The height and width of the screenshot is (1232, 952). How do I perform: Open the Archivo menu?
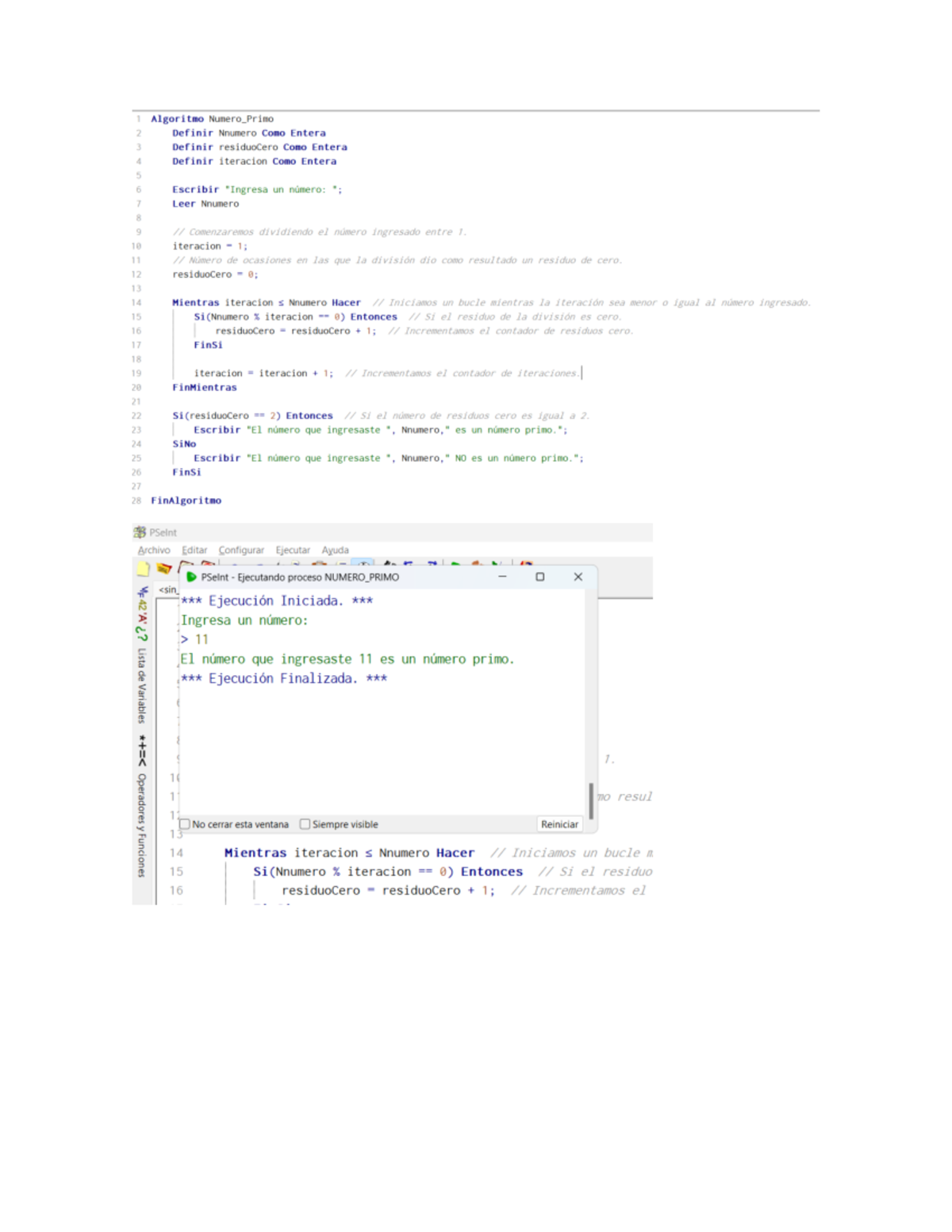tap(154, 551)
